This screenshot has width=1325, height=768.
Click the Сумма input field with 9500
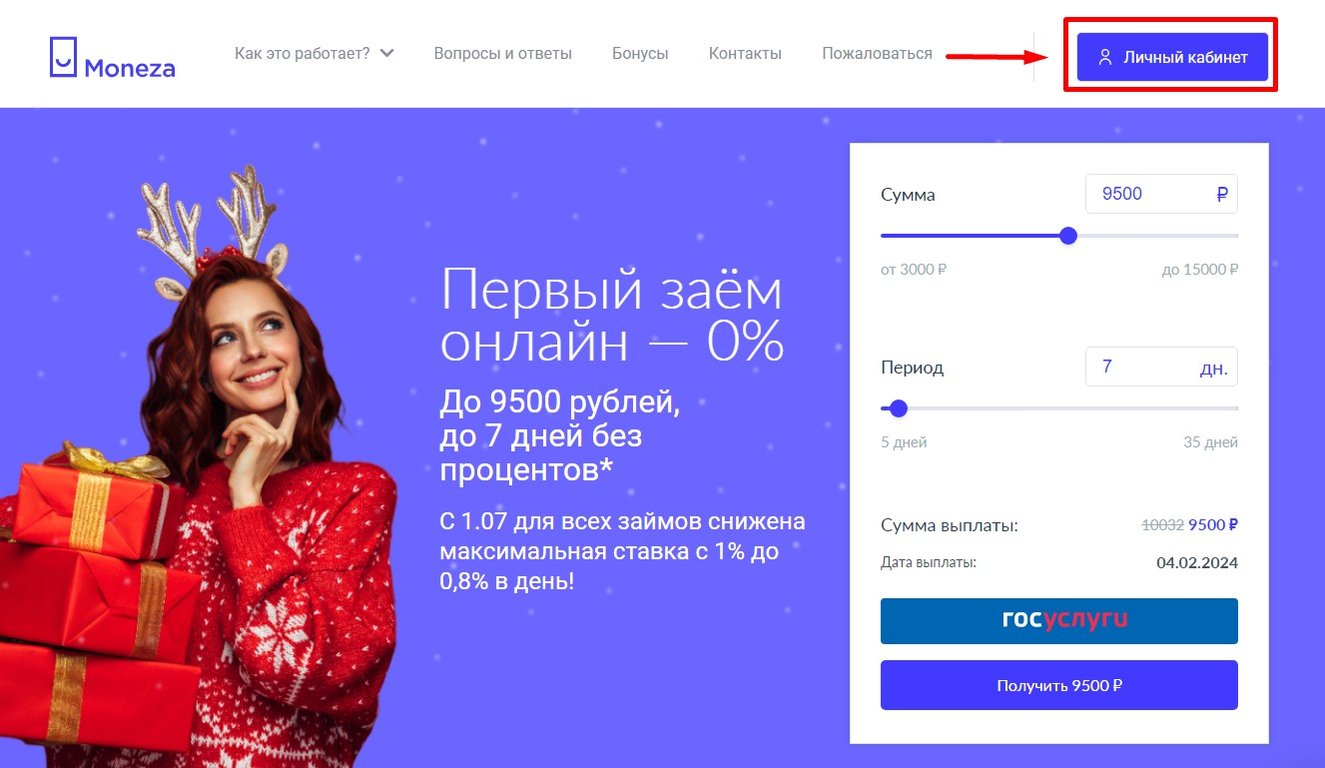(1161, 194)
